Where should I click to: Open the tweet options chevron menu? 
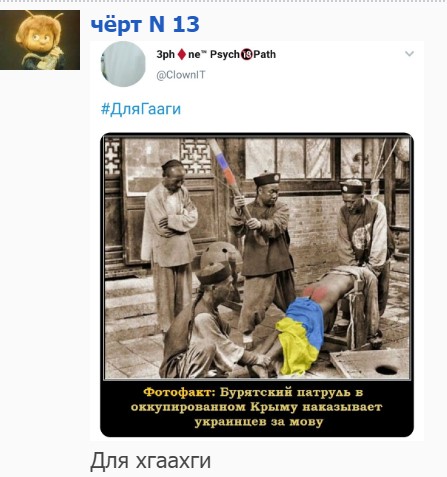409,54
